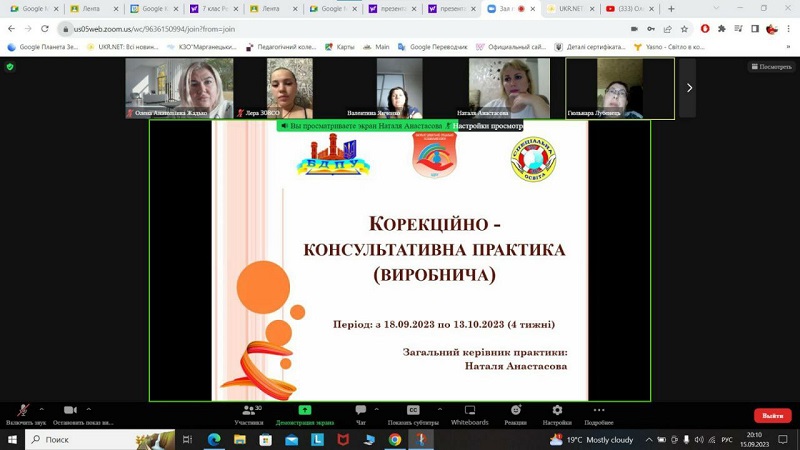Click the red Leave meeting button
Image resolution: width=800 pixels, height=450 pixels.
click(772, 415)
